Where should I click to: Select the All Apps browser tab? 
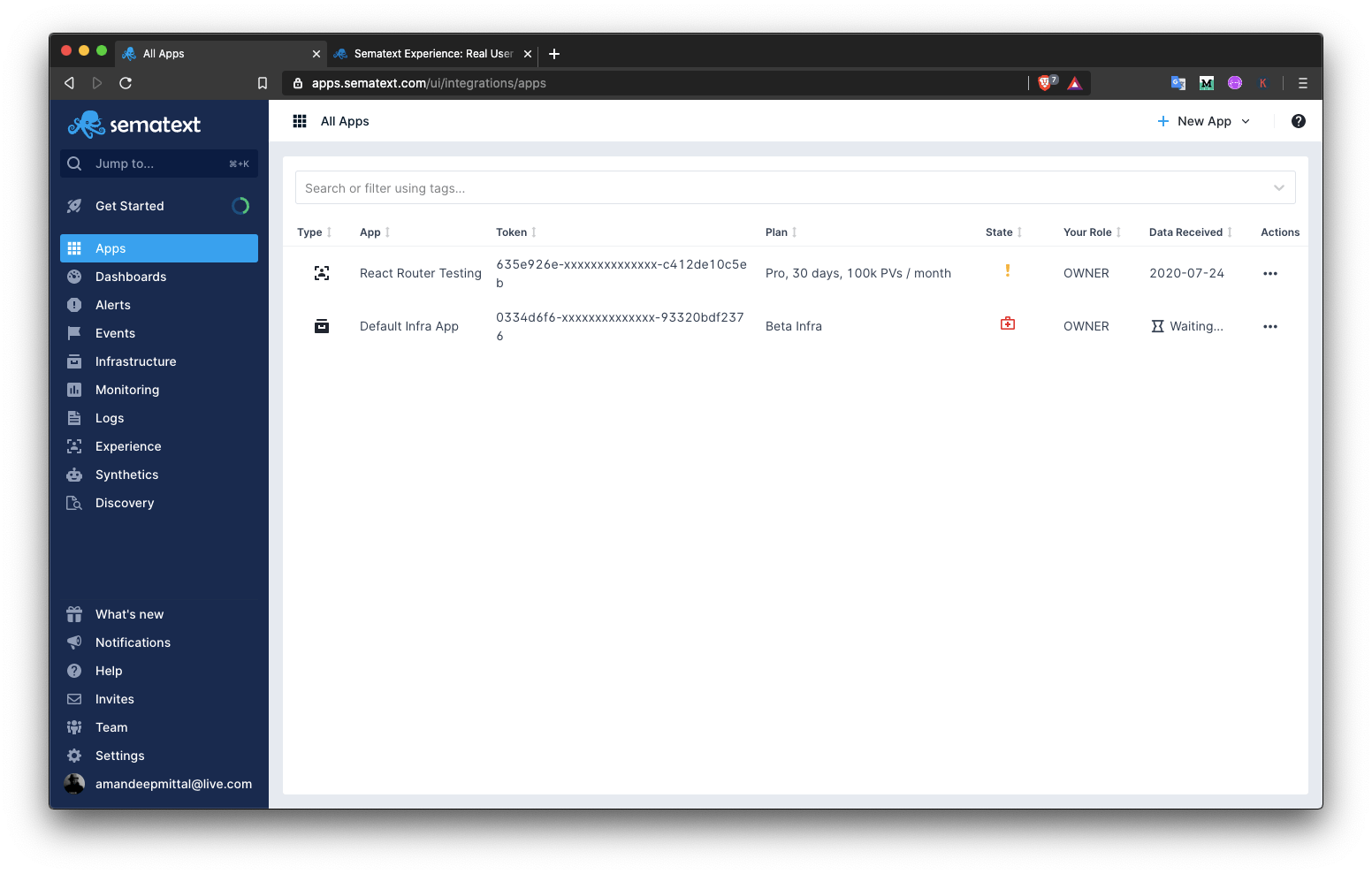[x=219, y=54]
